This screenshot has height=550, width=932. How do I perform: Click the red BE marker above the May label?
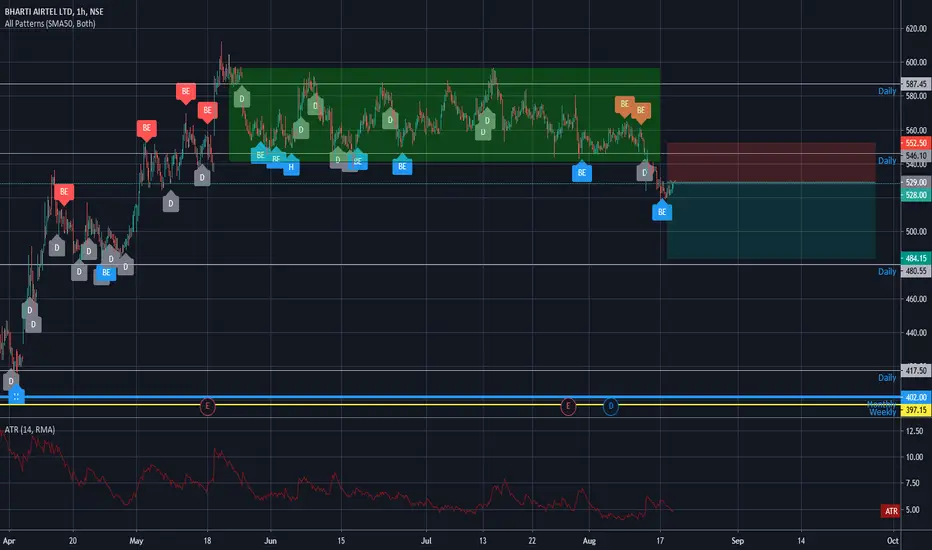point(147,128)
